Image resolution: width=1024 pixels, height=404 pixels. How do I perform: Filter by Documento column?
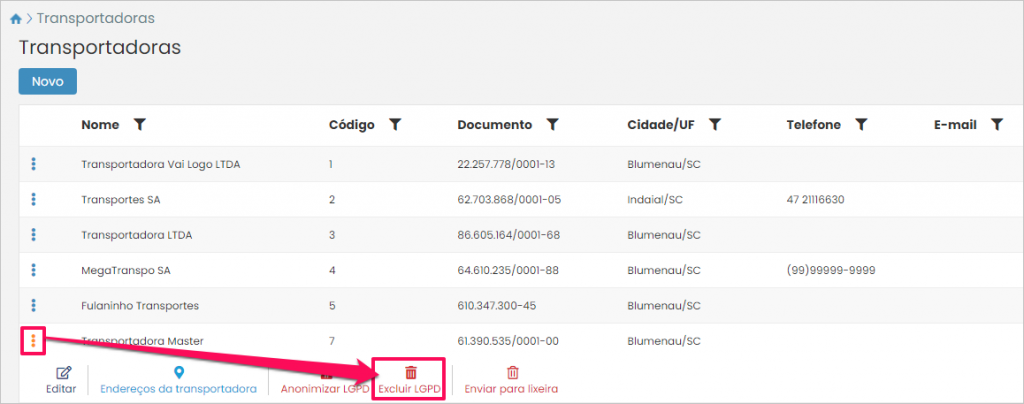pos(552,125)
